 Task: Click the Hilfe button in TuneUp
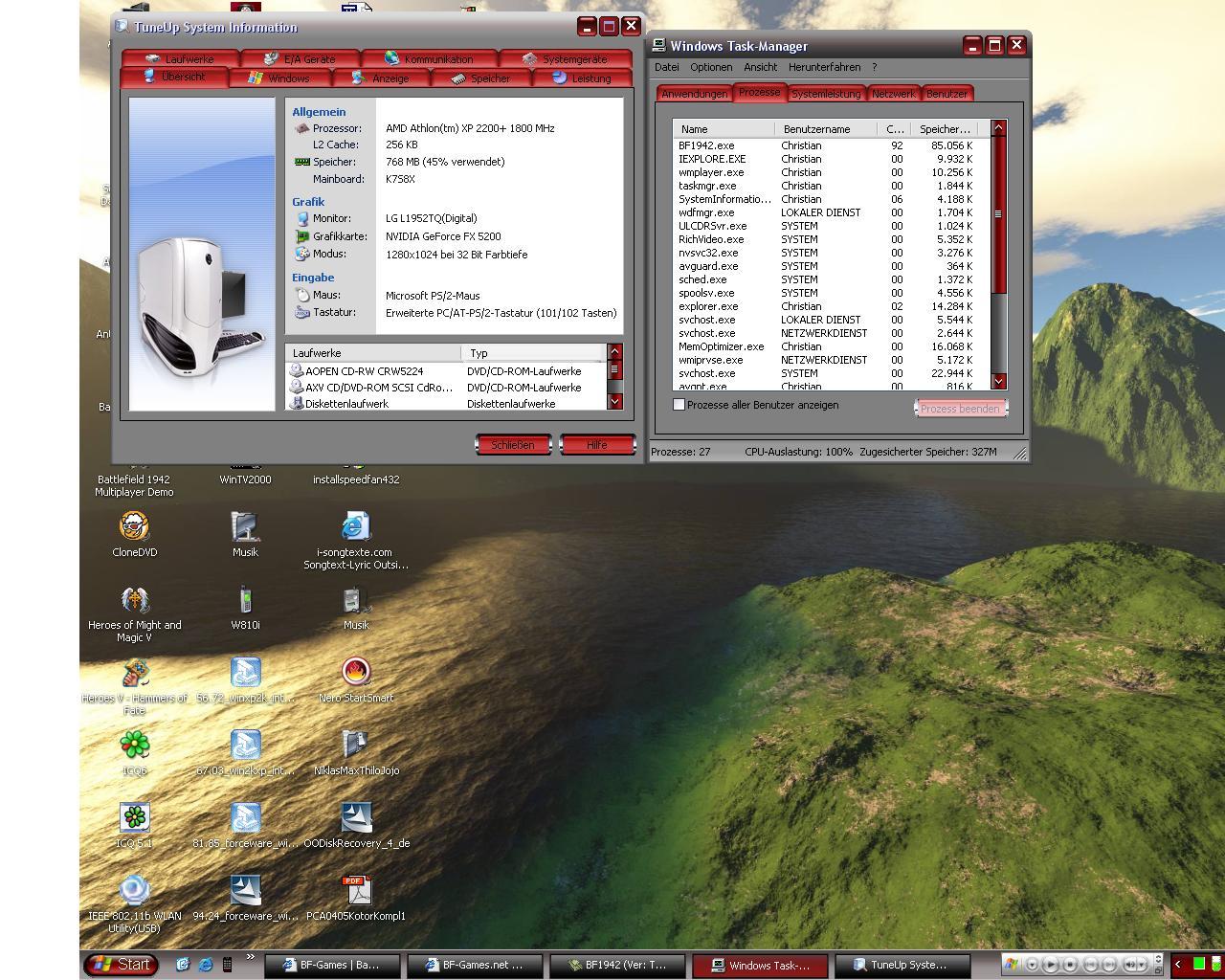pyautogui.click(x=597, y=445)
